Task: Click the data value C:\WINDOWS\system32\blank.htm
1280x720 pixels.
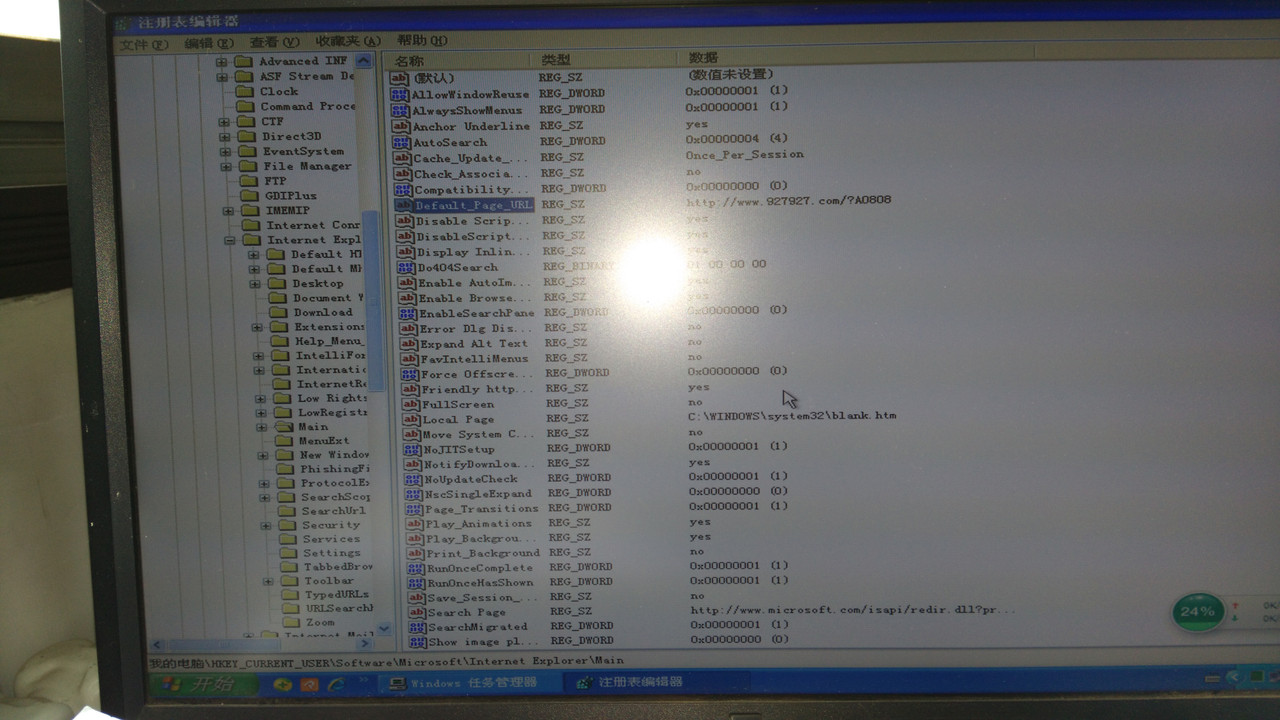Action: pyautogui.click(x=792, y=415)
